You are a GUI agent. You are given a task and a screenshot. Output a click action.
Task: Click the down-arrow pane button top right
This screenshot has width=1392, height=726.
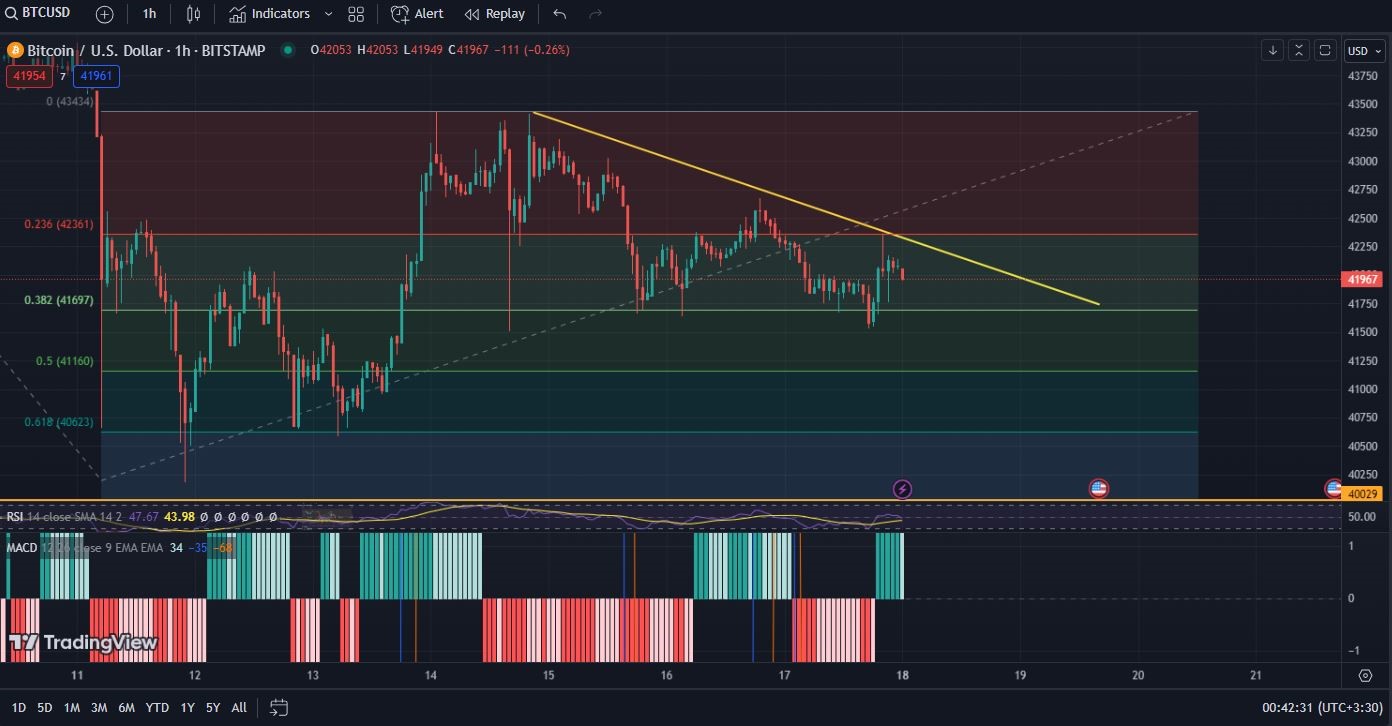1273,50
